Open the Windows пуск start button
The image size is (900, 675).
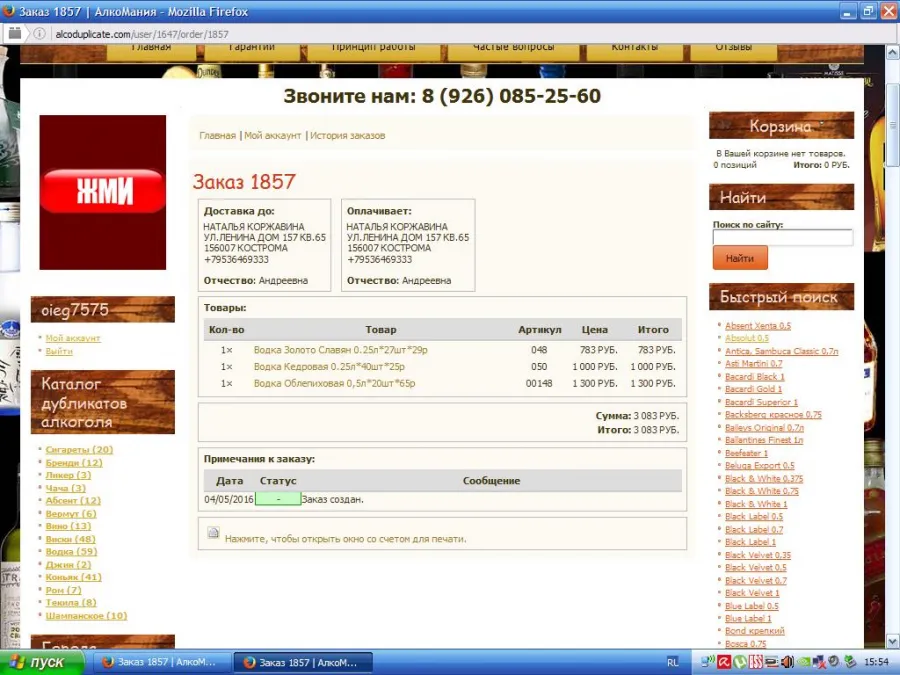42,662
